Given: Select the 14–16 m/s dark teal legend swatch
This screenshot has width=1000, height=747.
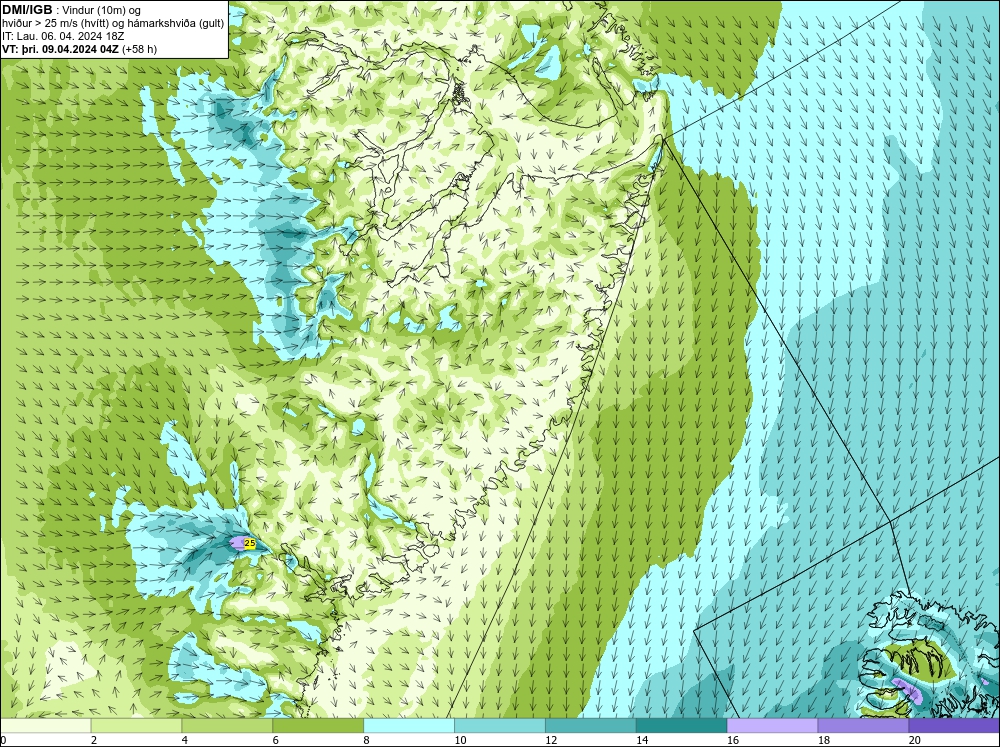Looking at the screenshot, I should pyautogui.click(x=682, y=726).
